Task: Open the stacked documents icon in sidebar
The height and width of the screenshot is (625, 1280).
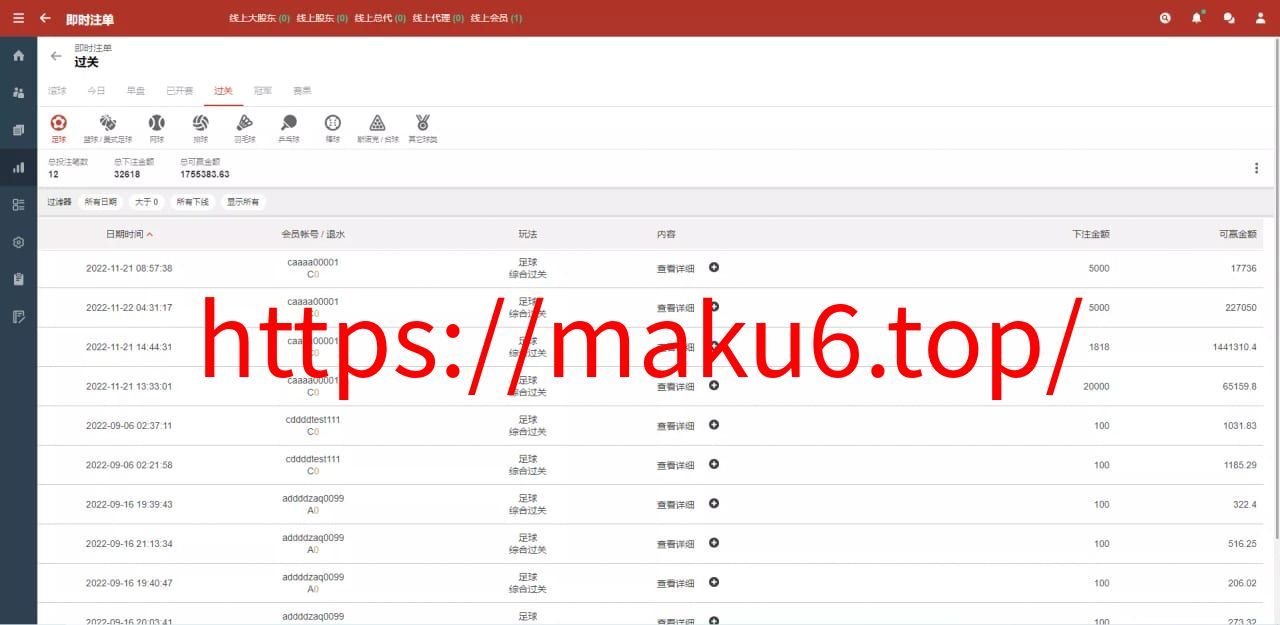Action: point(18,130)
